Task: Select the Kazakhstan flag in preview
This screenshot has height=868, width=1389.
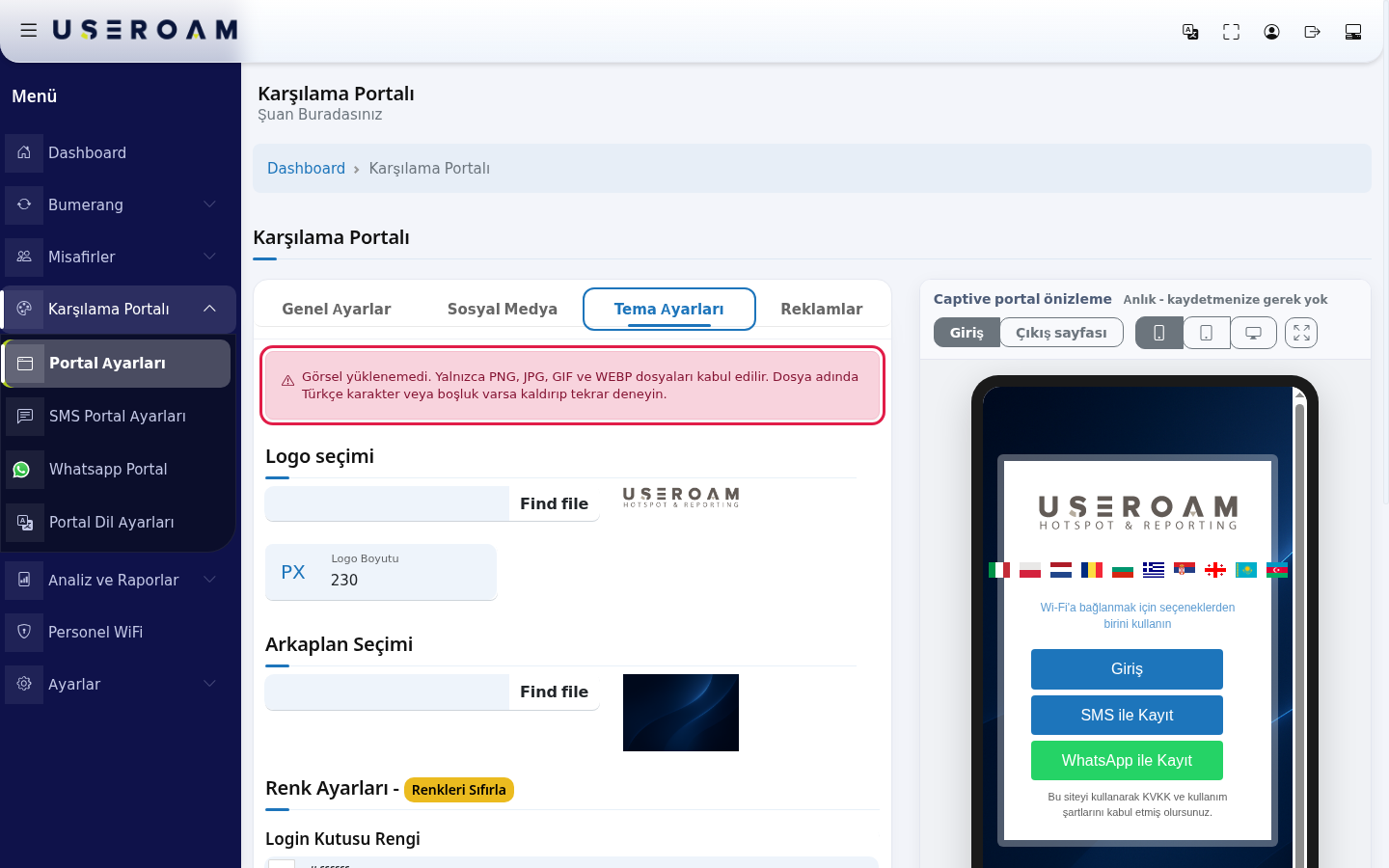Action: (1246, 570)
